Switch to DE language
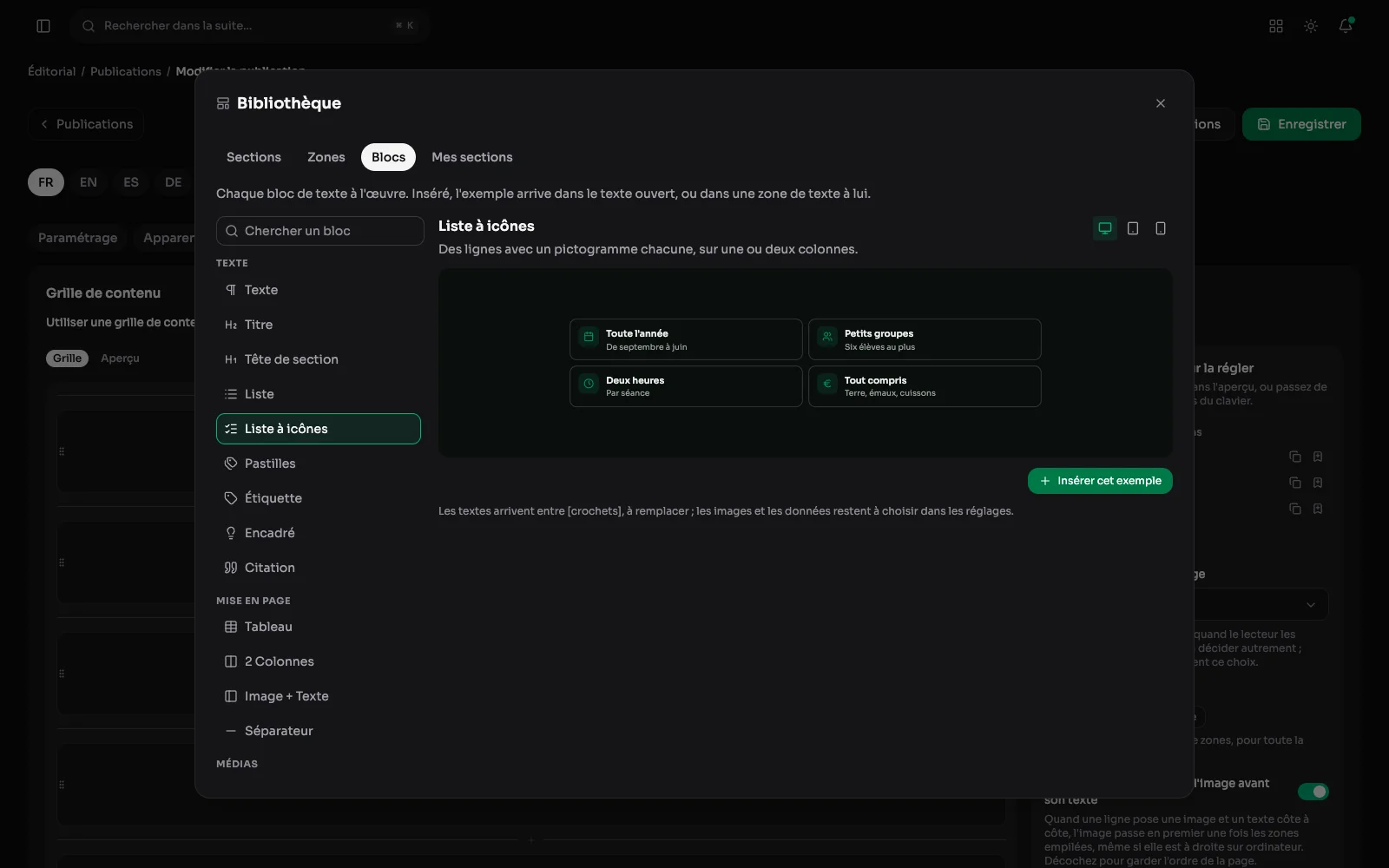1389x868 pixels. tap(174, 182)
